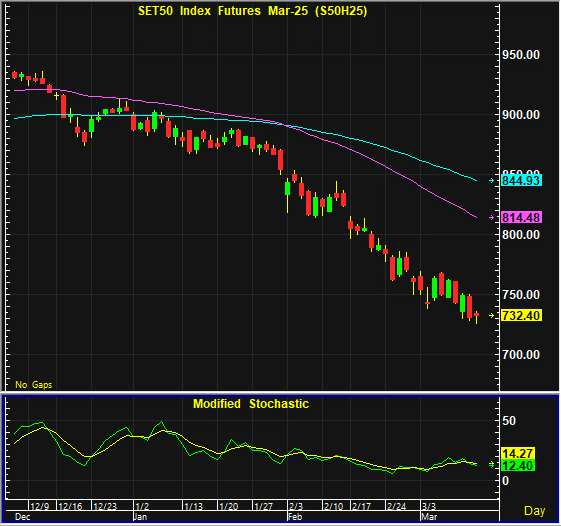This screenshot has width=561, height=526.
Task: Click the 950.00 price axis level
Action: point(521,55)
